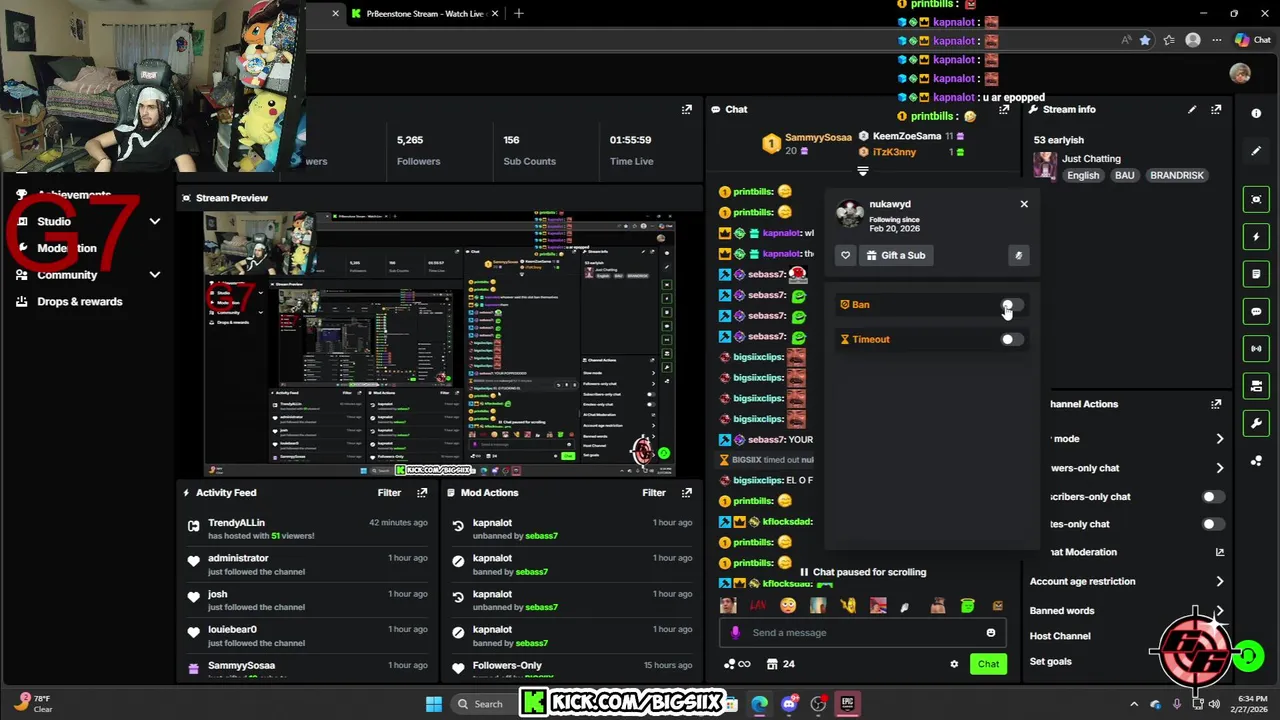
Task: Click the mute icon in nukawyd card
Action: click(1018, 255)
